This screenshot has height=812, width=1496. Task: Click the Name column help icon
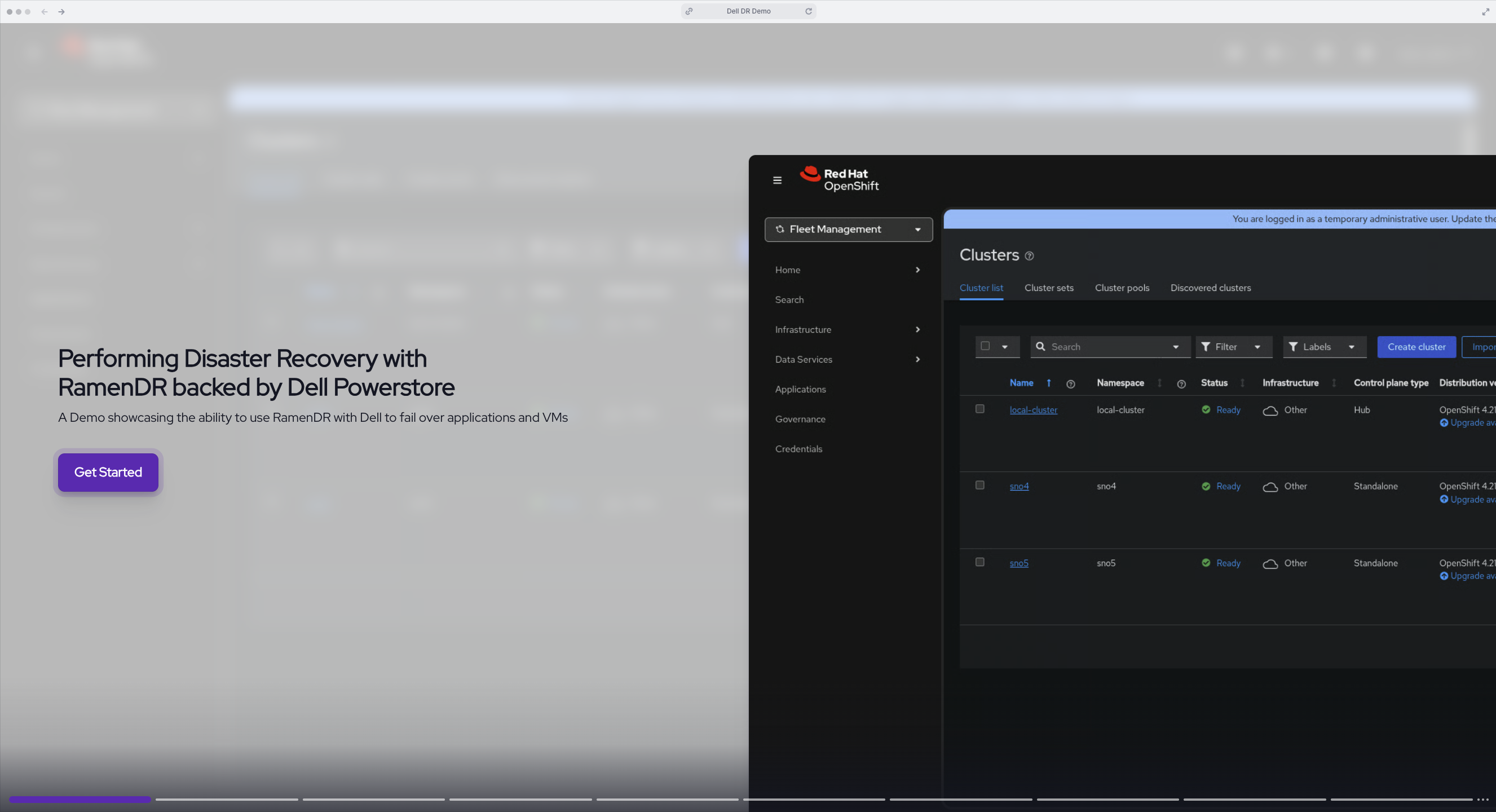[1070, 384]
